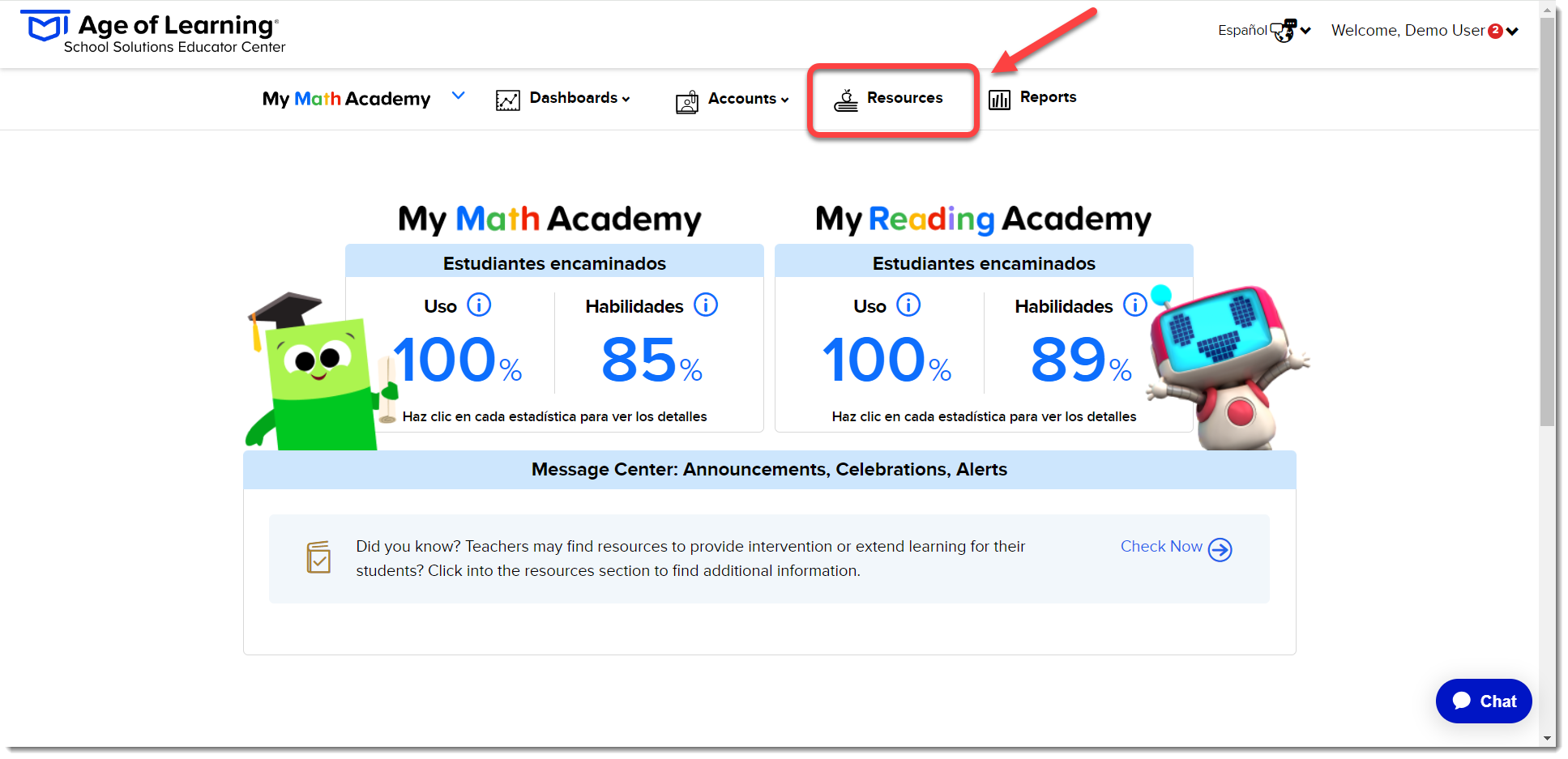Viewport: 1568px width, 759px height.
Task: Expand the user account chevron
Action: tap(1512, 32)
